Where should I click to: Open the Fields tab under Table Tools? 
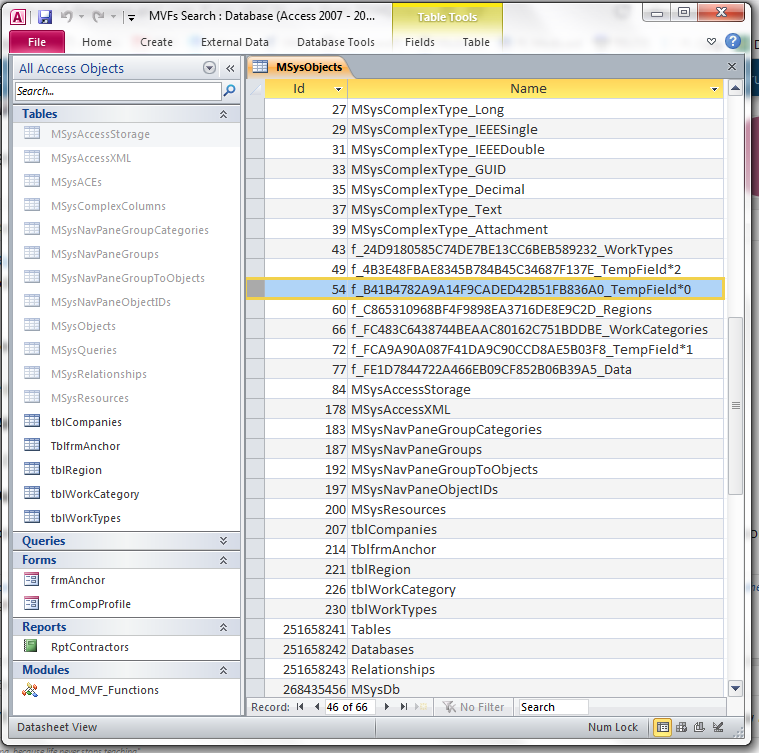click(x=420, y=42)
